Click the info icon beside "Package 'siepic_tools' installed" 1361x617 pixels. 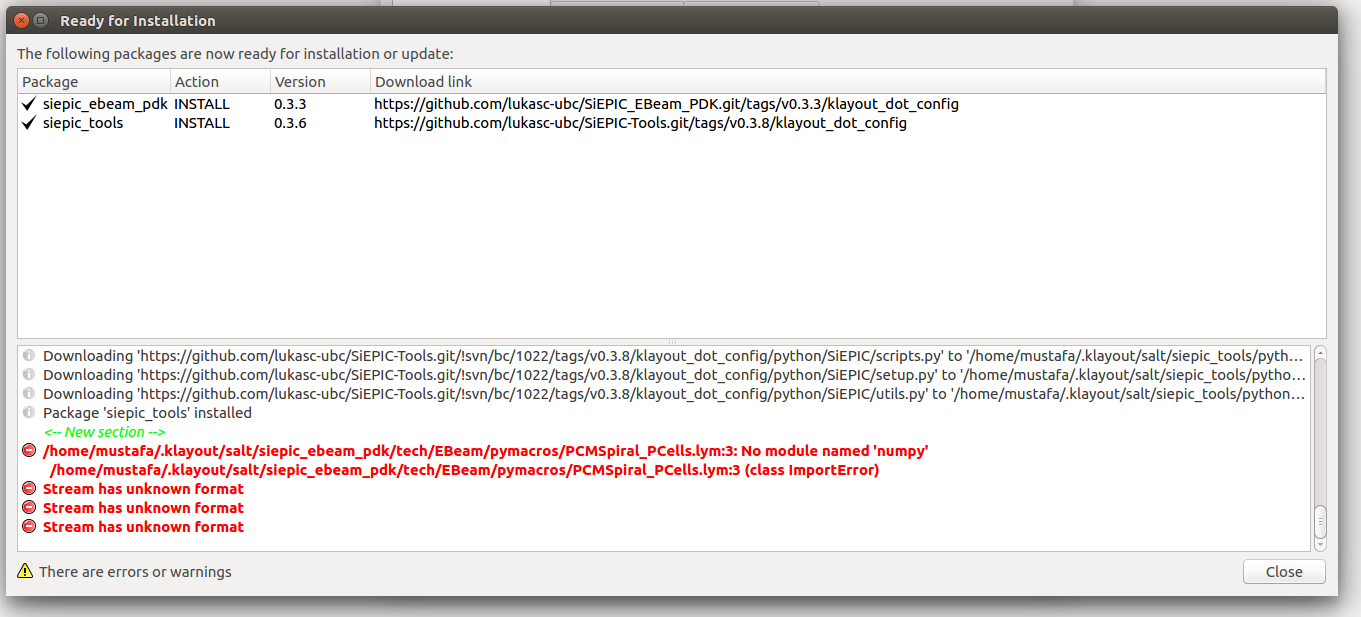click(x=27, y=412)
